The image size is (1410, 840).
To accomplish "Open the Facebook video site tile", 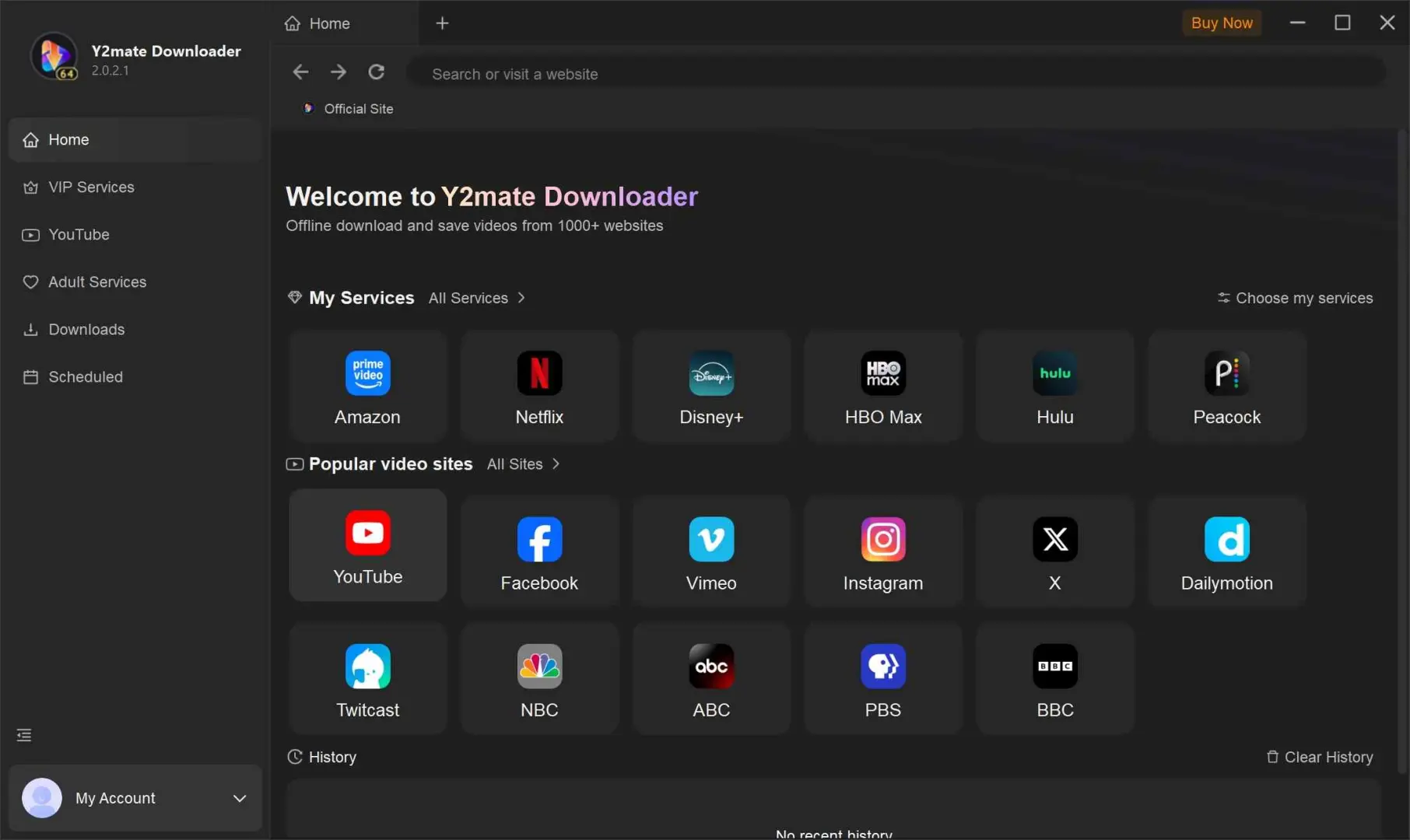I will coord(539,551).
